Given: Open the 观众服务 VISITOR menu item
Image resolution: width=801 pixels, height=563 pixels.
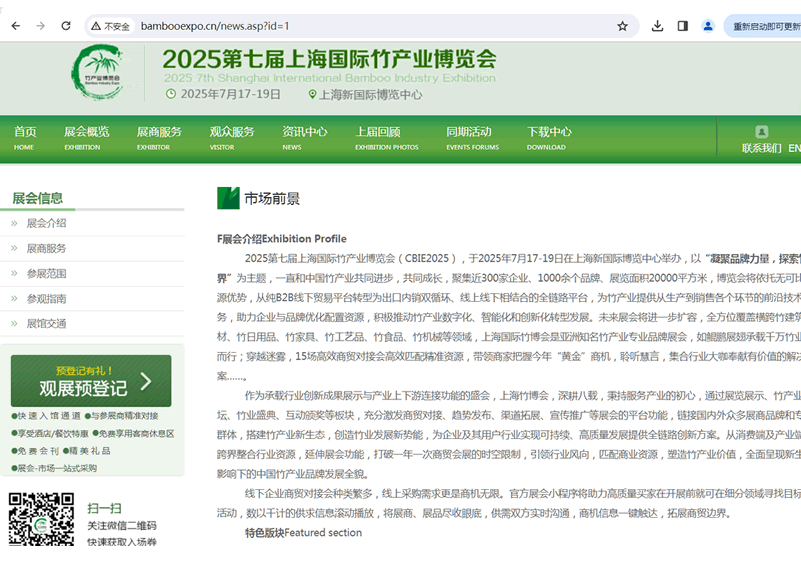Looking at the screenshot, I should point(232,138).
